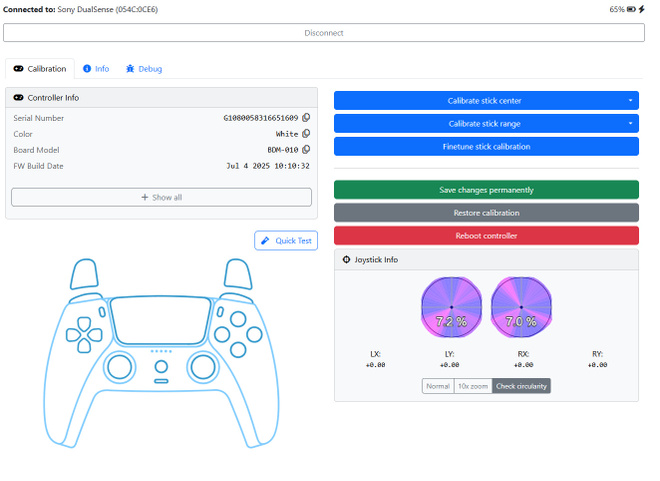Click the mute button under PS button
Viewport: 660px width, 481px height.
coord(161,381)
